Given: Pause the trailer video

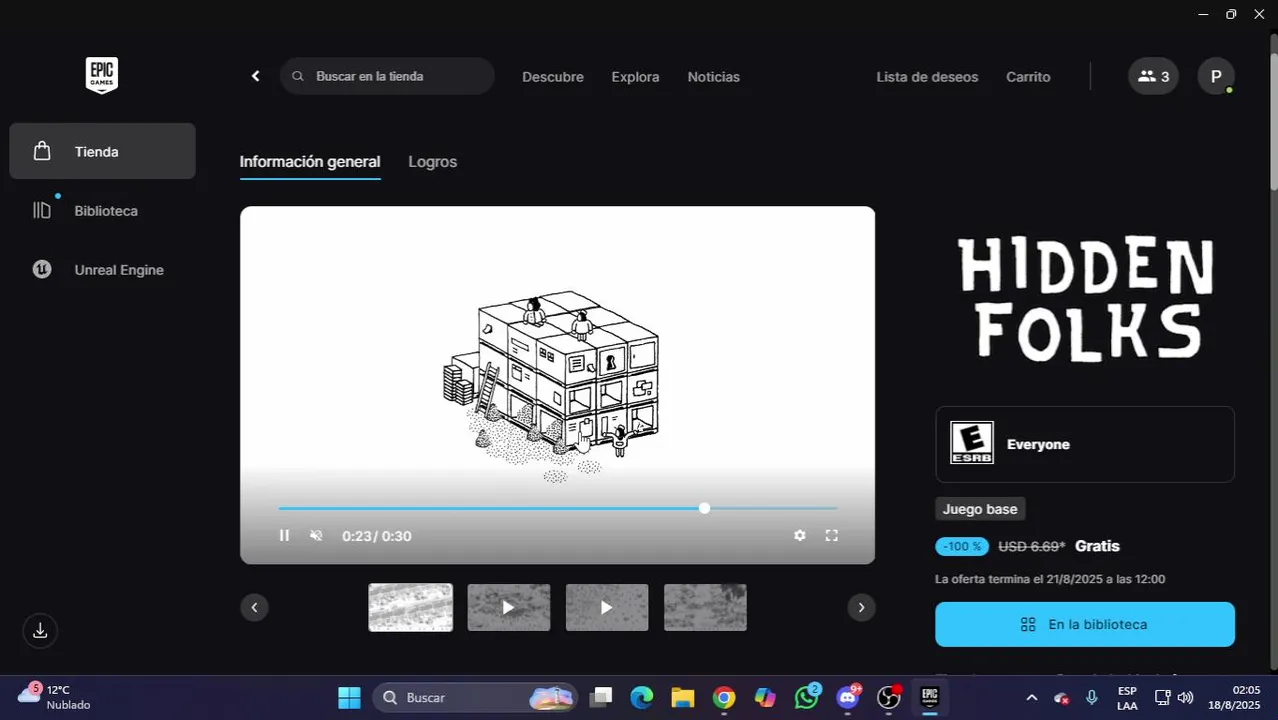Looking at the screenshot, I should pyautogui.click(x=284, y=536).
